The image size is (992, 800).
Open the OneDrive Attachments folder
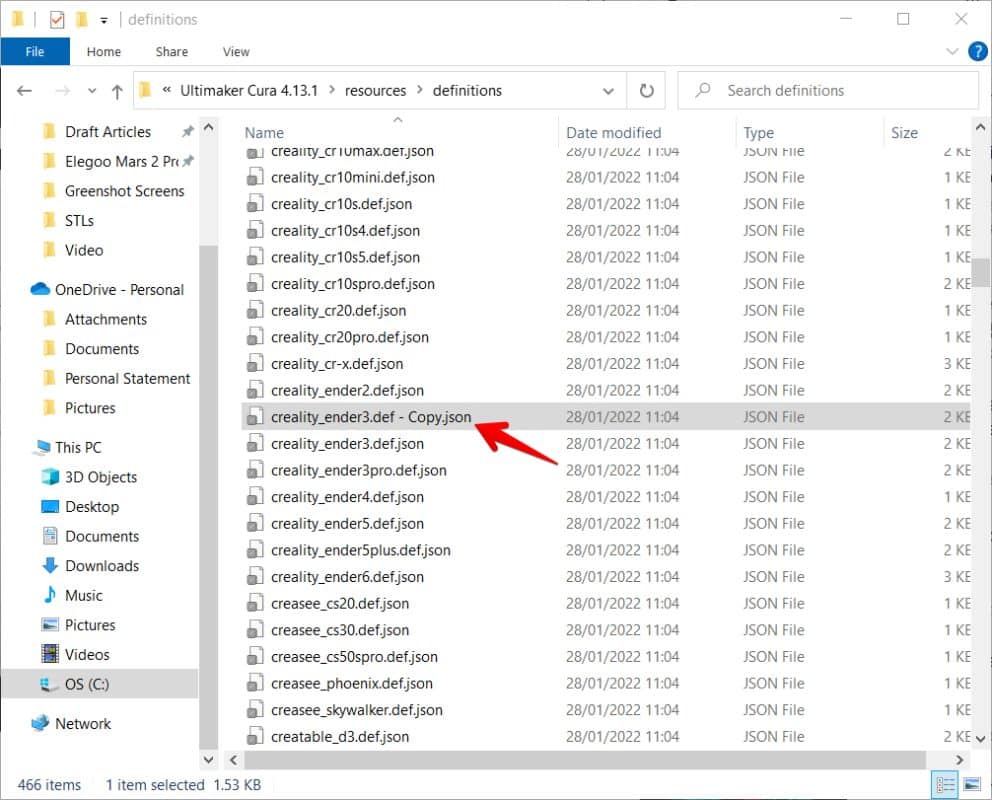point(106,319)
